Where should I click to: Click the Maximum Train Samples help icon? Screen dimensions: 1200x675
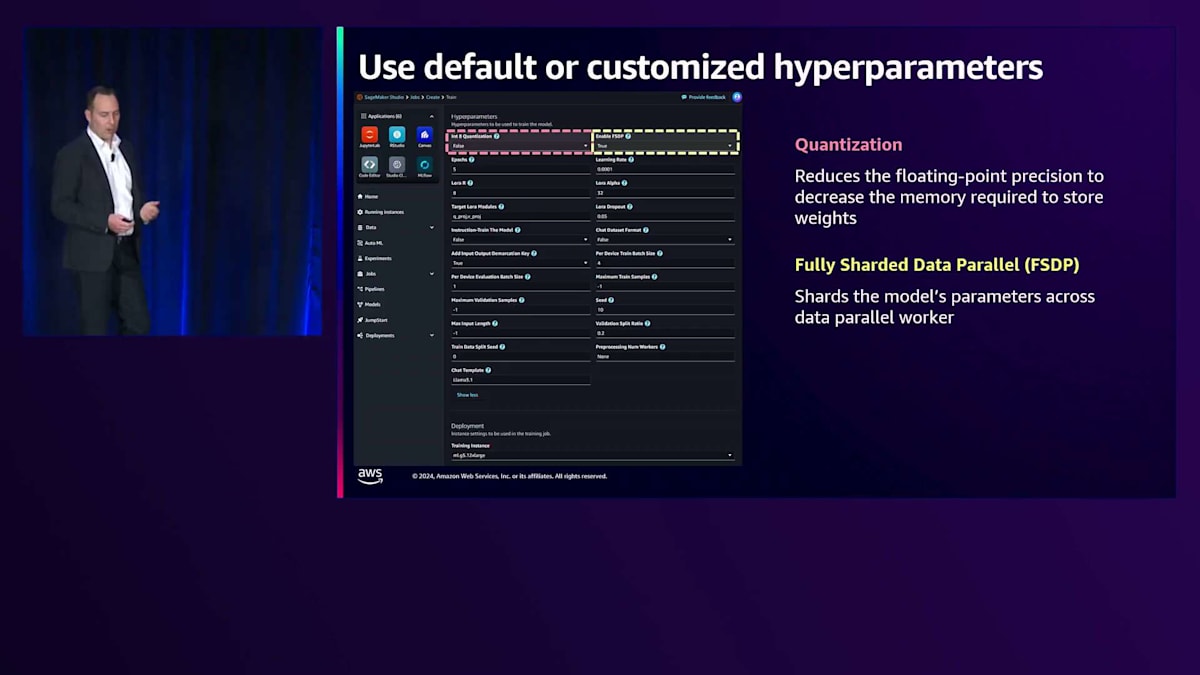pyautogui.click(x=655, y=276)
